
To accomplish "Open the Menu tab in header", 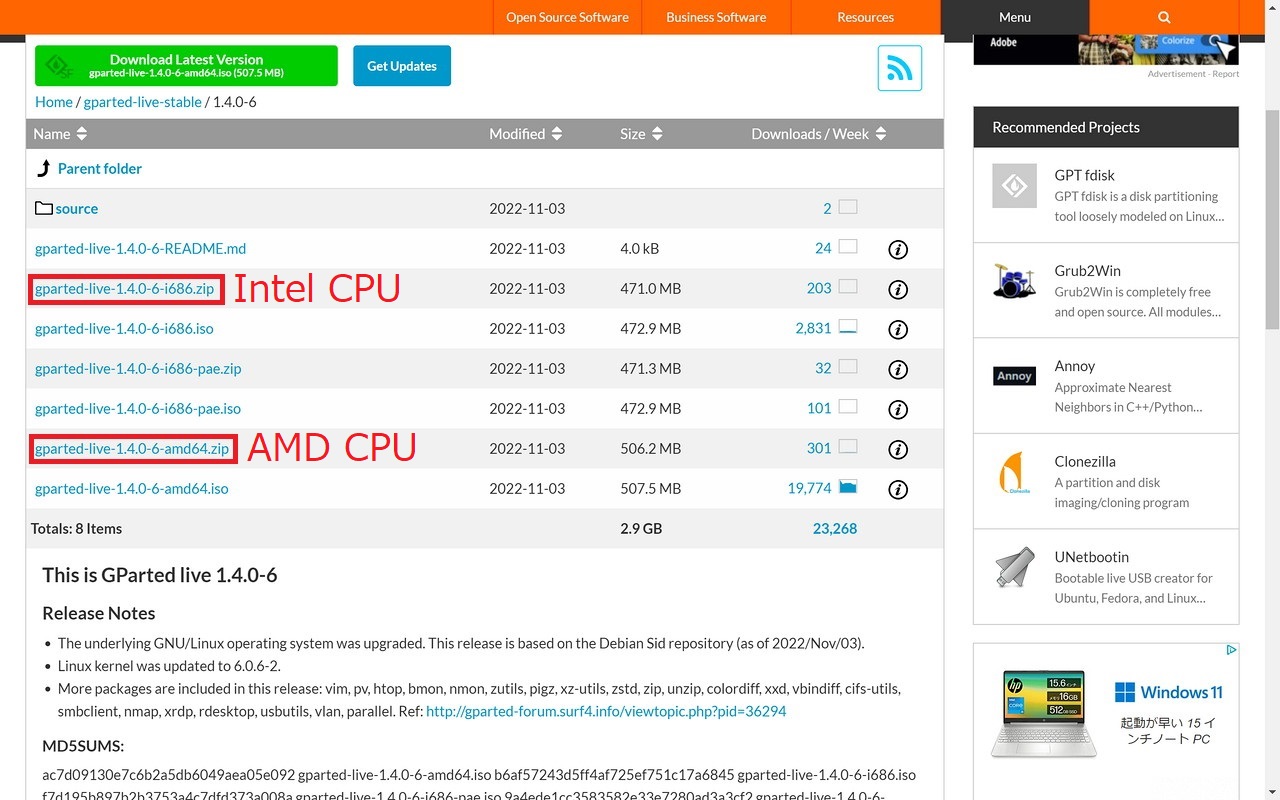I will [x=1014, y=17].
